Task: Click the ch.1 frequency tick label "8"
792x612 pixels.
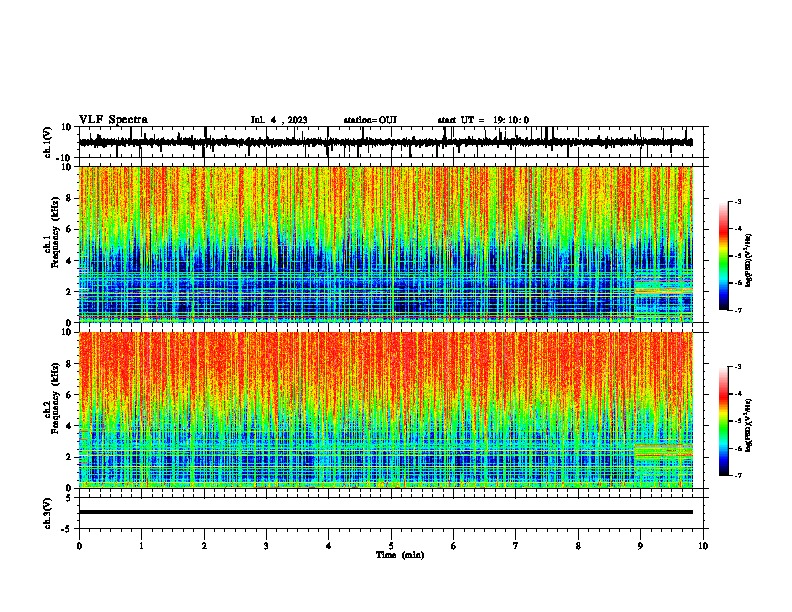Action: (x=69, y=198)
